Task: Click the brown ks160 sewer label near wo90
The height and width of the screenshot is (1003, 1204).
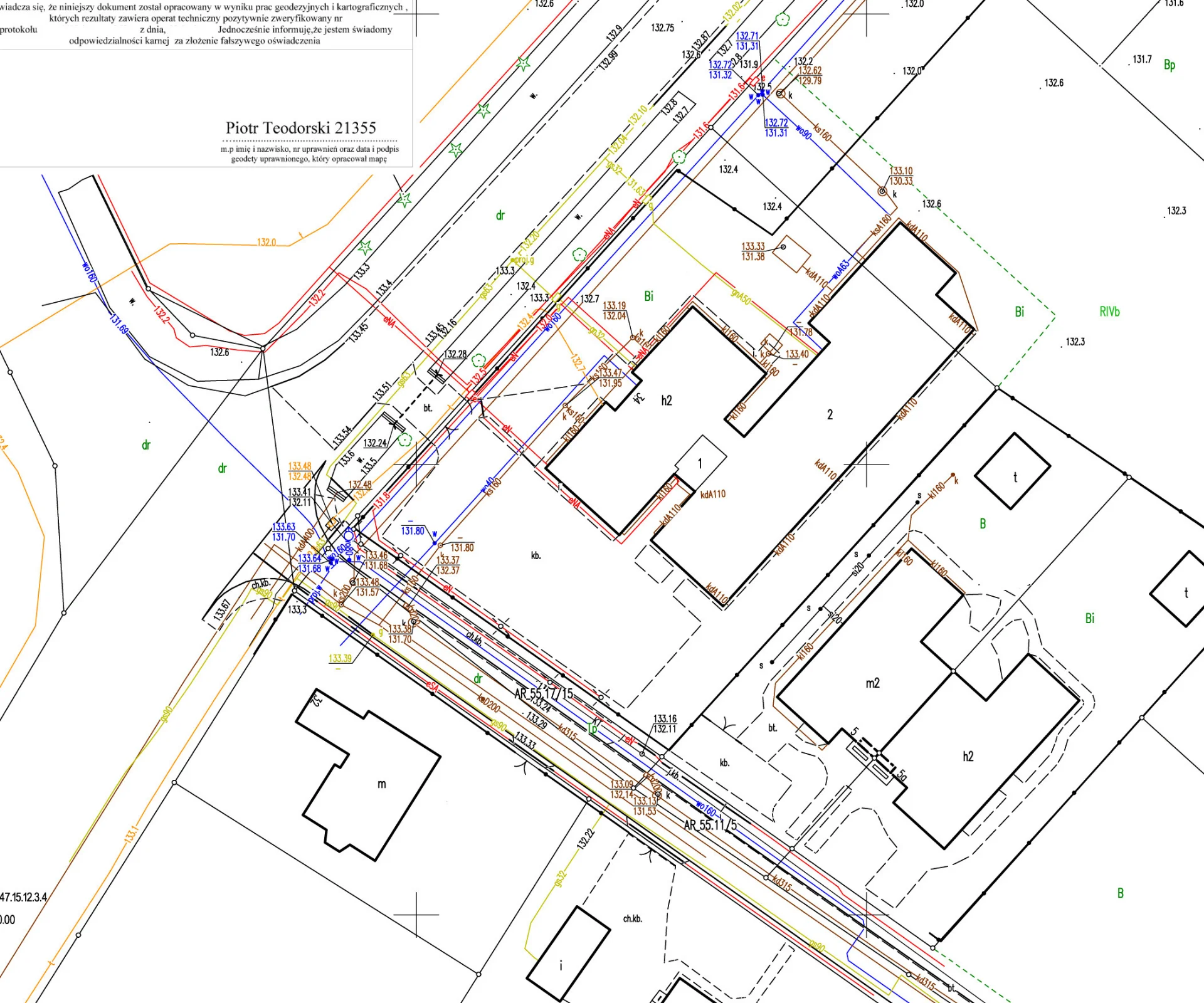Action: [822, 132]
